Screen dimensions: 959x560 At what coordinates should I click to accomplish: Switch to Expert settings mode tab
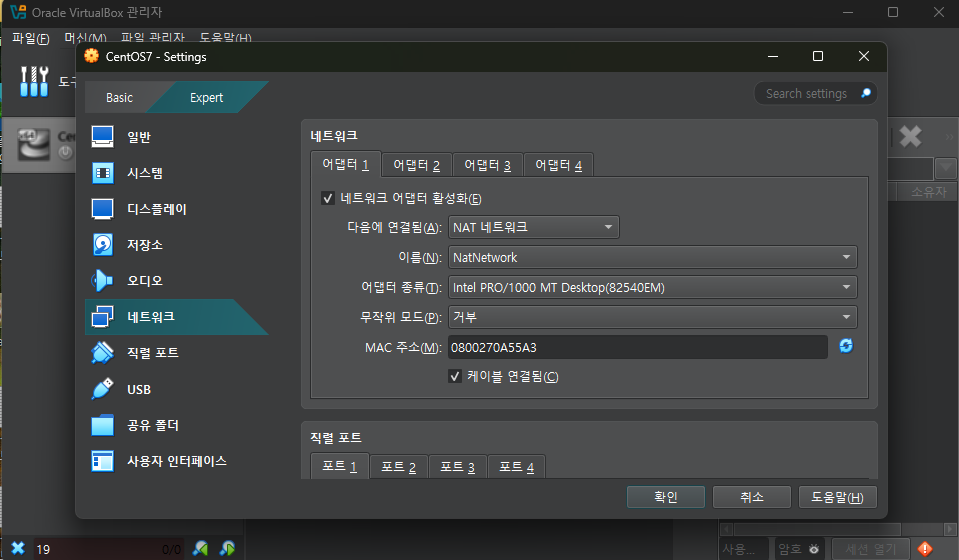(x=207, y=97)
